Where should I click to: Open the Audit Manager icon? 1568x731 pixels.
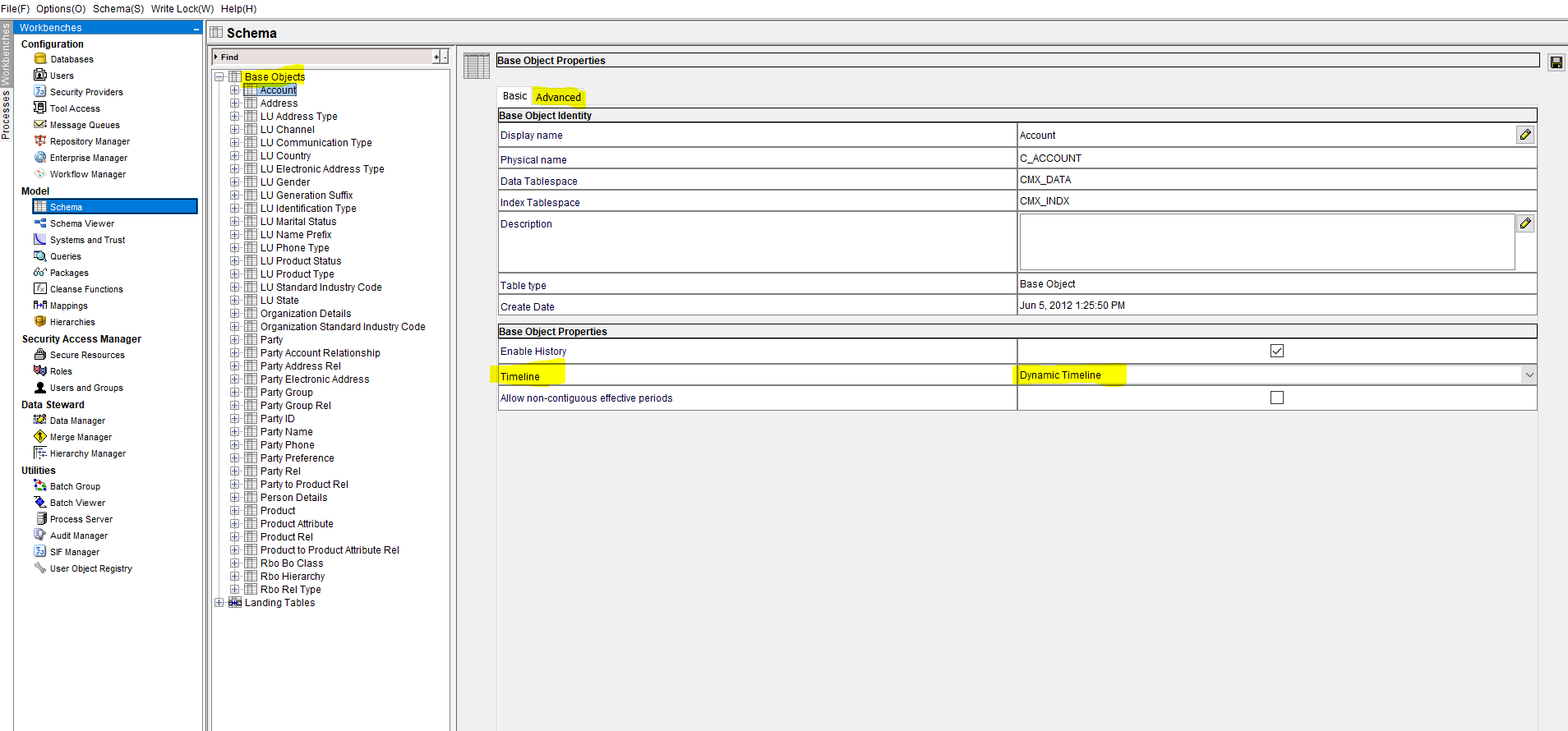tap(40, 536)
